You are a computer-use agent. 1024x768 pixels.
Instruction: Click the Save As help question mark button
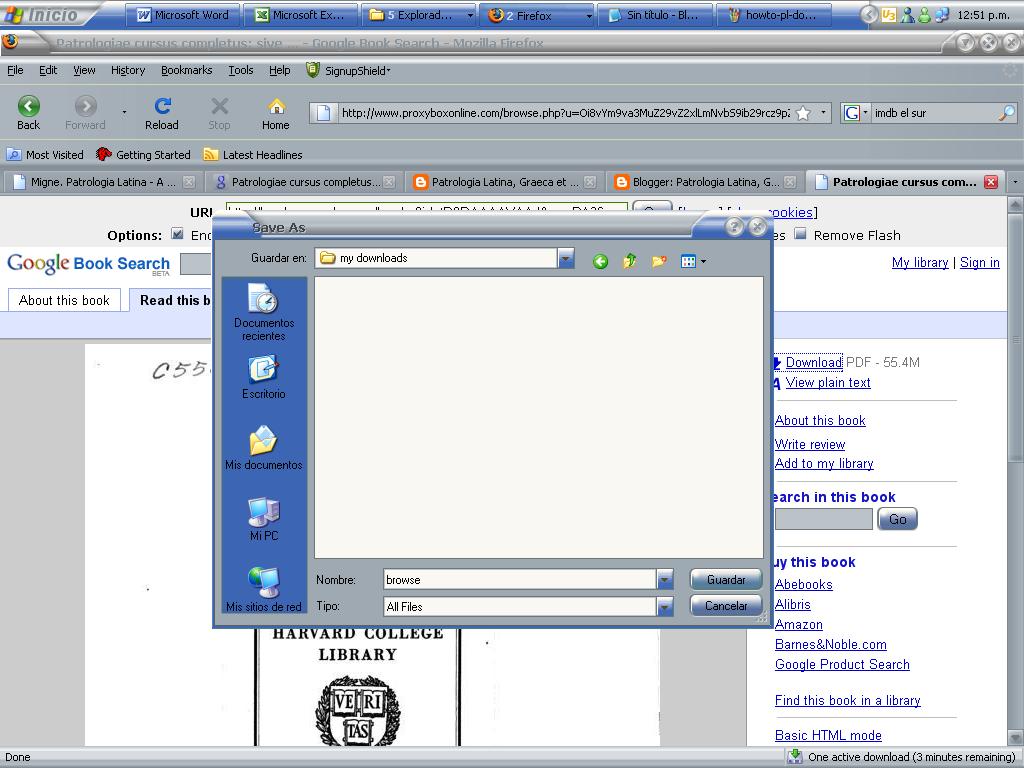[734, 227]
